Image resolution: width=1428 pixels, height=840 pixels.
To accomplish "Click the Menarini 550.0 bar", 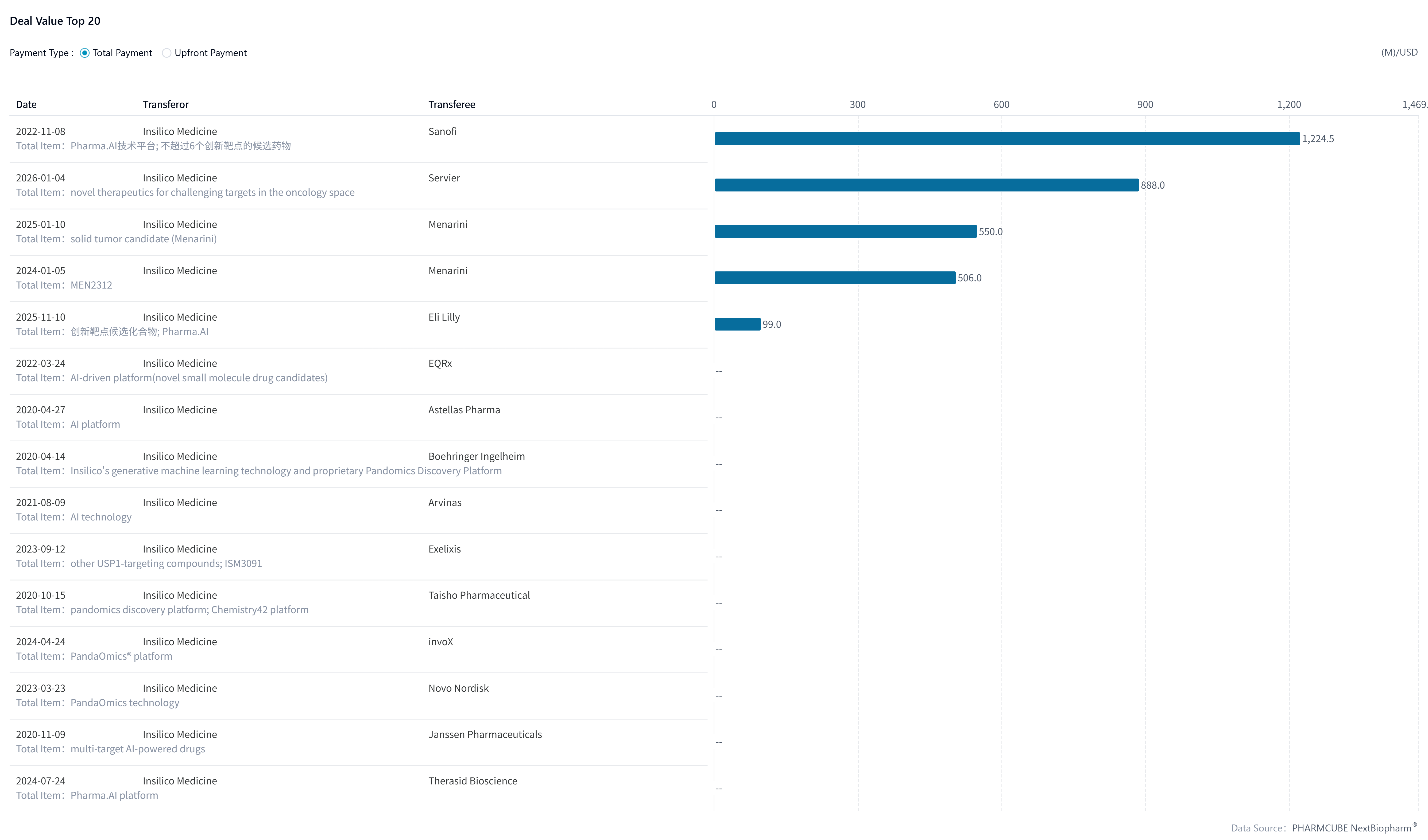I will 845,232.
